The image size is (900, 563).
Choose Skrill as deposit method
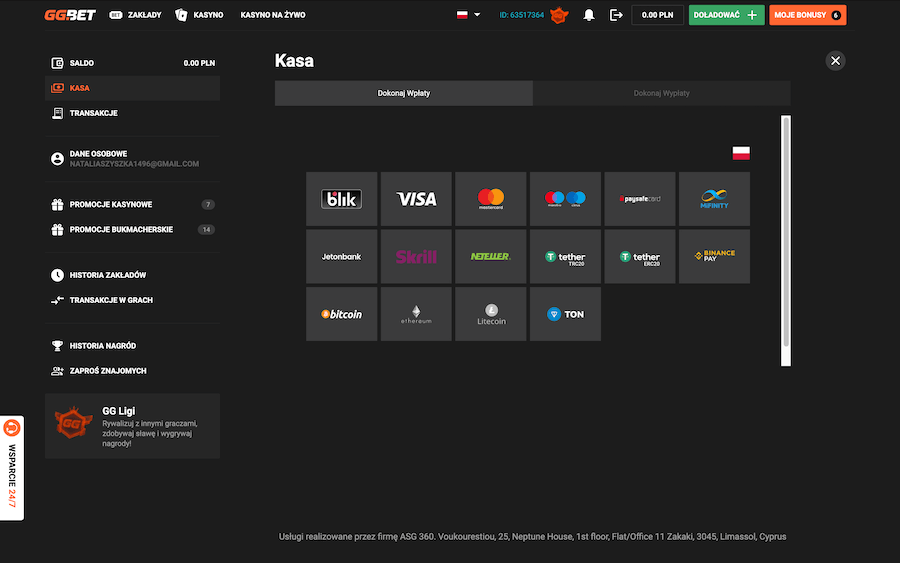point(416,257)
